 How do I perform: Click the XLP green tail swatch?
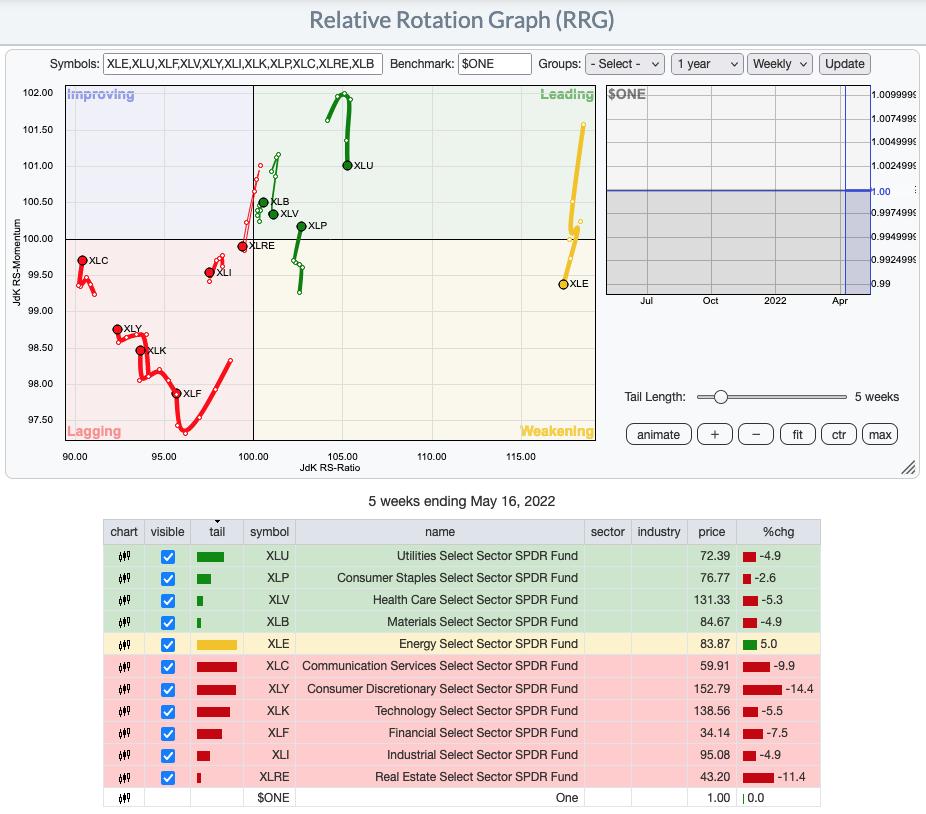[x=204, y=578]
